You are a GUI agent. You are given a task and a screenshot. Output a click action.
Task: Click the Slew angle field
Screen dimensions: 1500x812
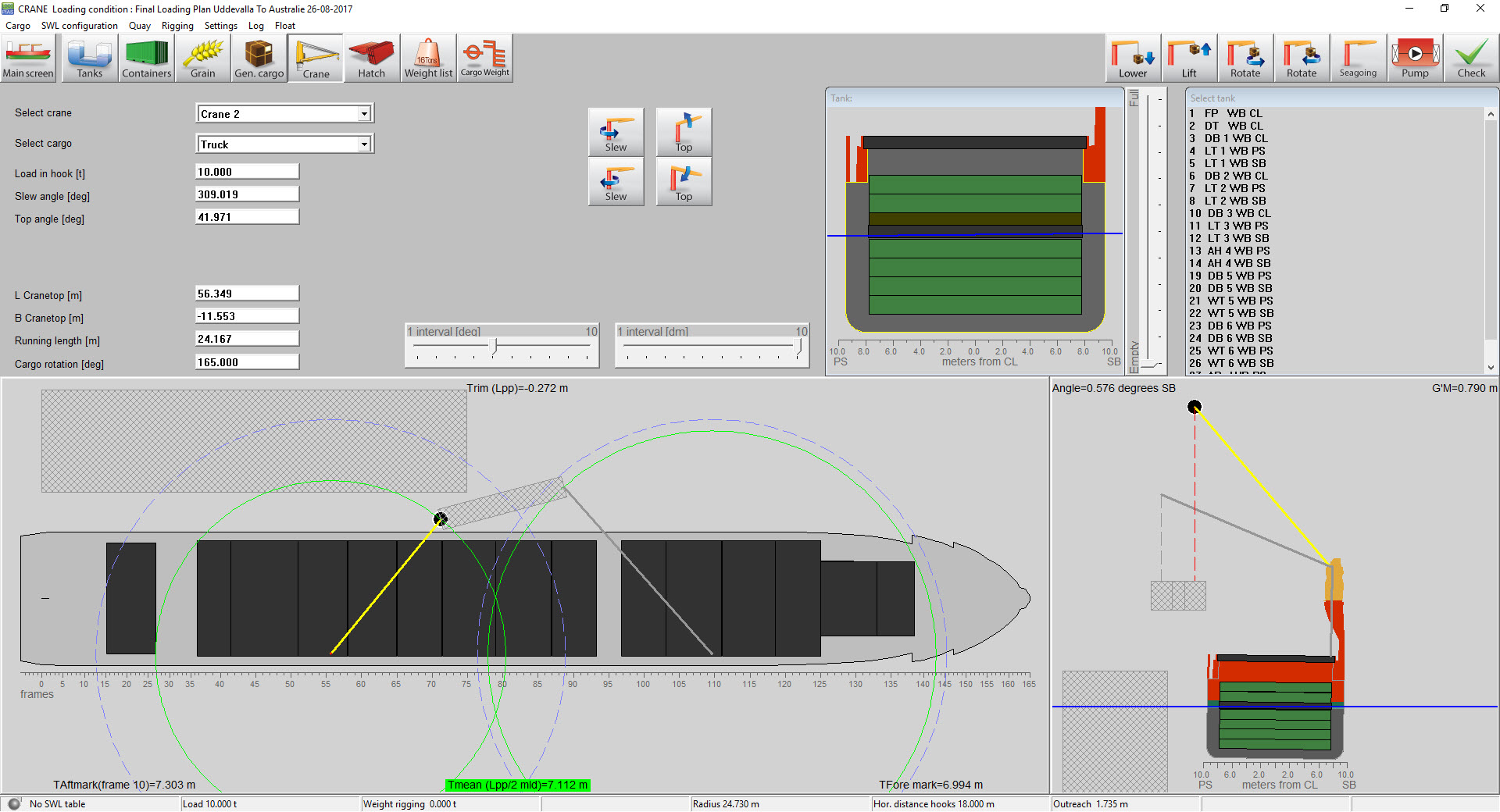[x=247, y=194]
